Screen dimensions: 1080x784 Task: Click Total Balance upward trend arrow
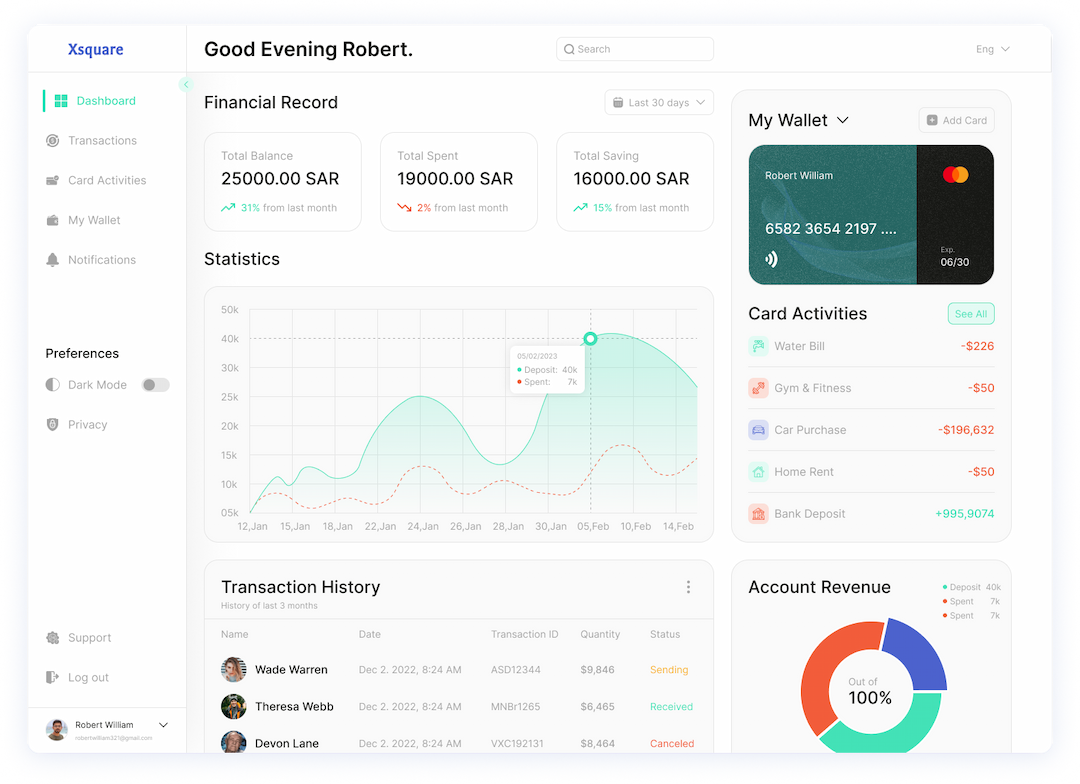point(228,207)
